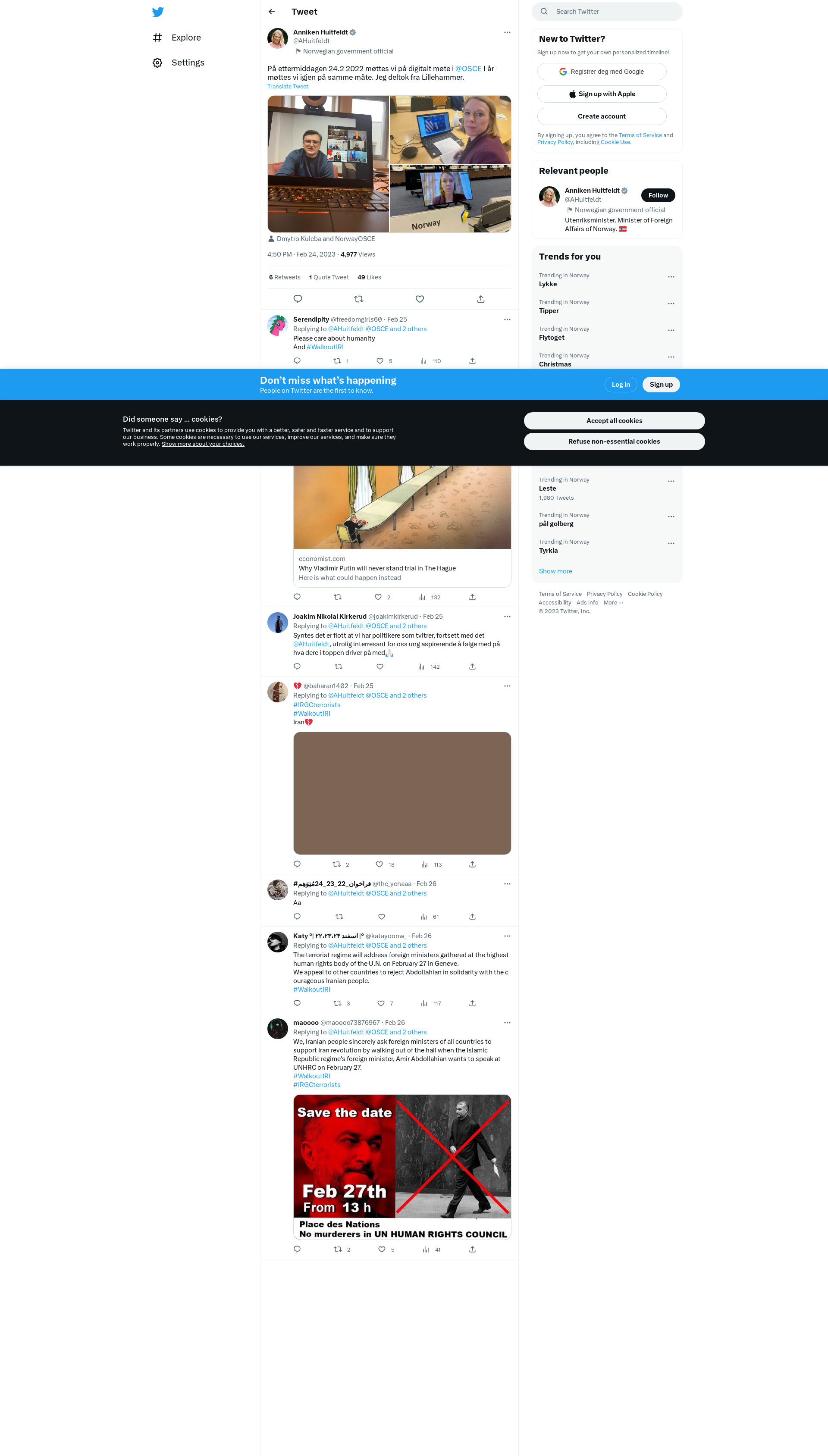The height and width of the screenshot is (1456, 828).
Task: Open options for Lykke trend
Action: (x=671, y=277)
